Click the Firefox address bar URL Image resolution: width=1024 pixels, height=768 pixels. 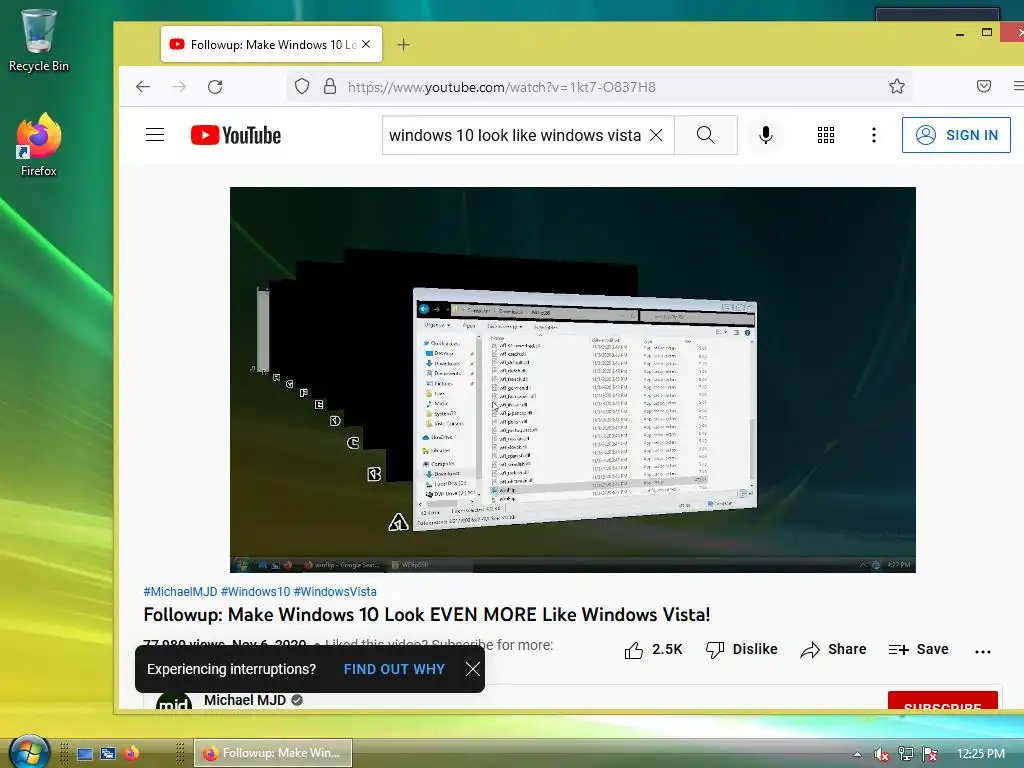[x=502, y=87]
